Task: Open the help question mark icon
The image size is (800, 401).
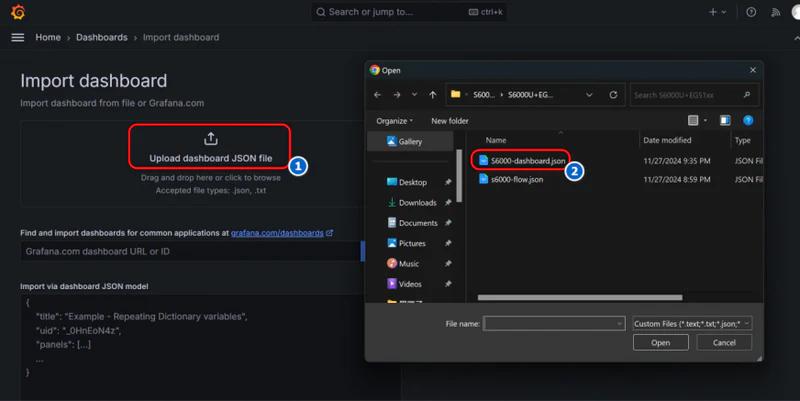Action: [x=751, y=12]
